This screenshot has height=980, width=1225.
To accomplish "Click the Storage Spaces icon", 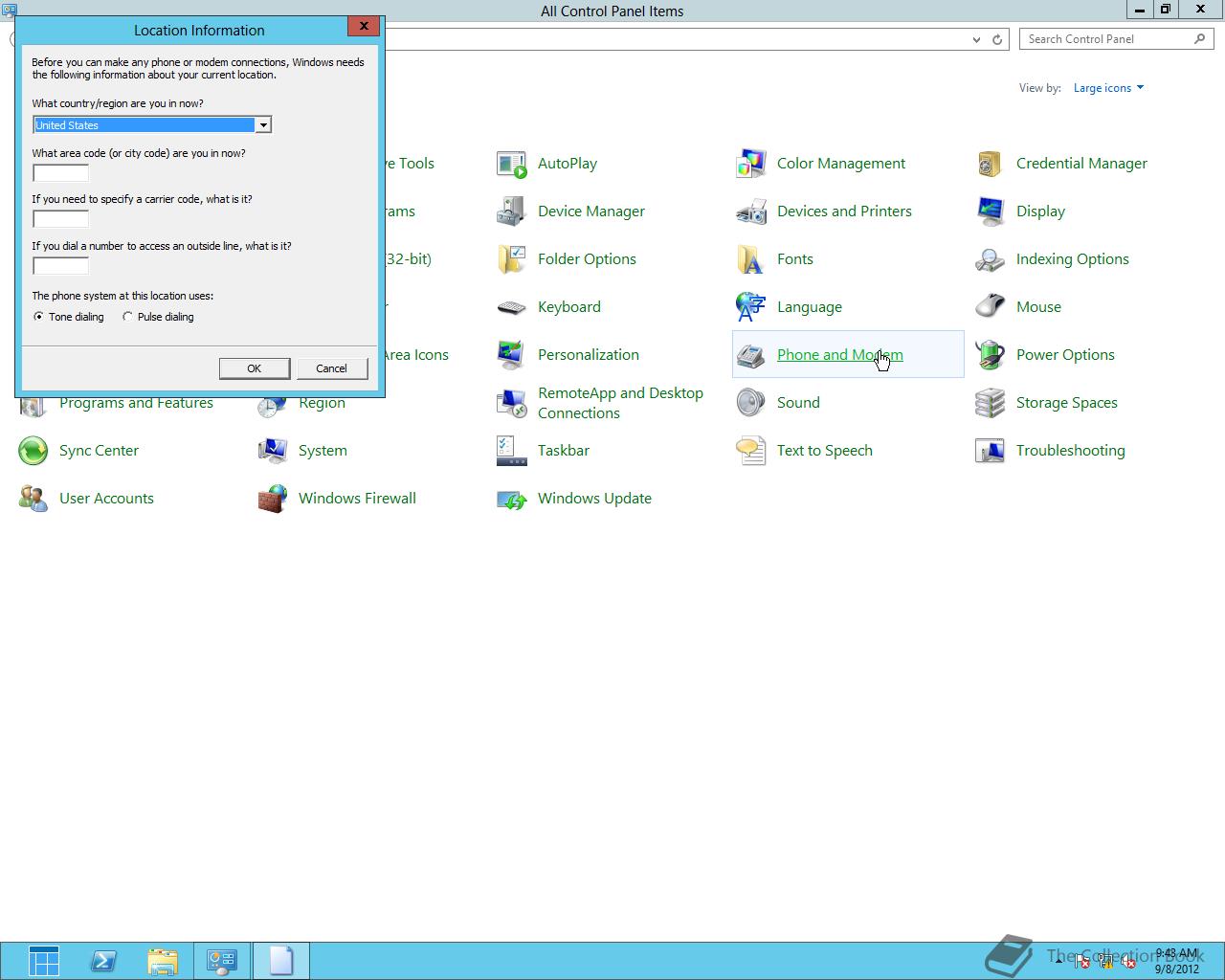I will (x=991, y=403).
